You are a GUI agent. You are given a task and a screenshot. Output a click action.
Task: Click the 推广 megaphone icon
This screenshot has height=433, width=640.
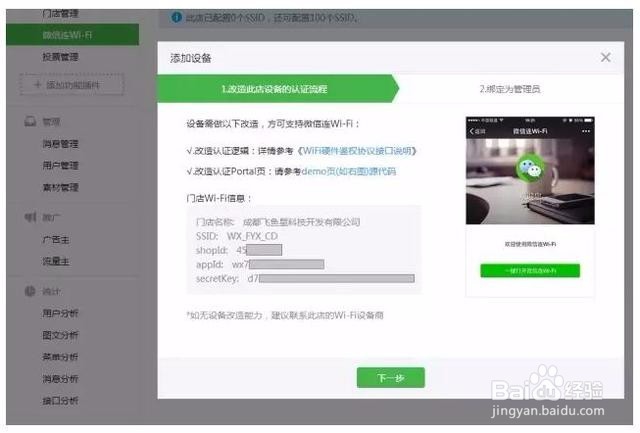click(30, 217)
